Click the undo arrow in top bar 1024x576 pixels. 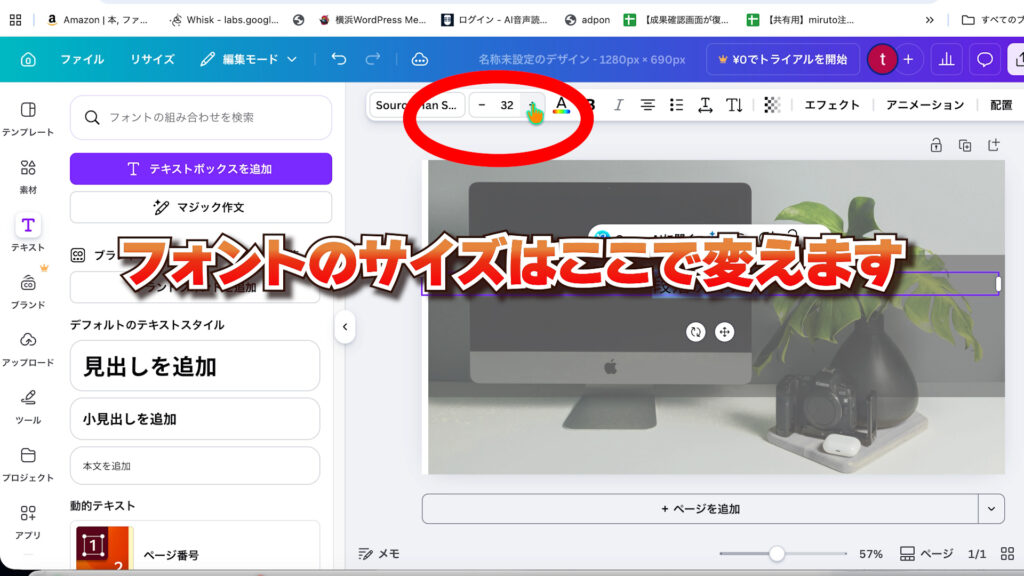click(339, 59)
